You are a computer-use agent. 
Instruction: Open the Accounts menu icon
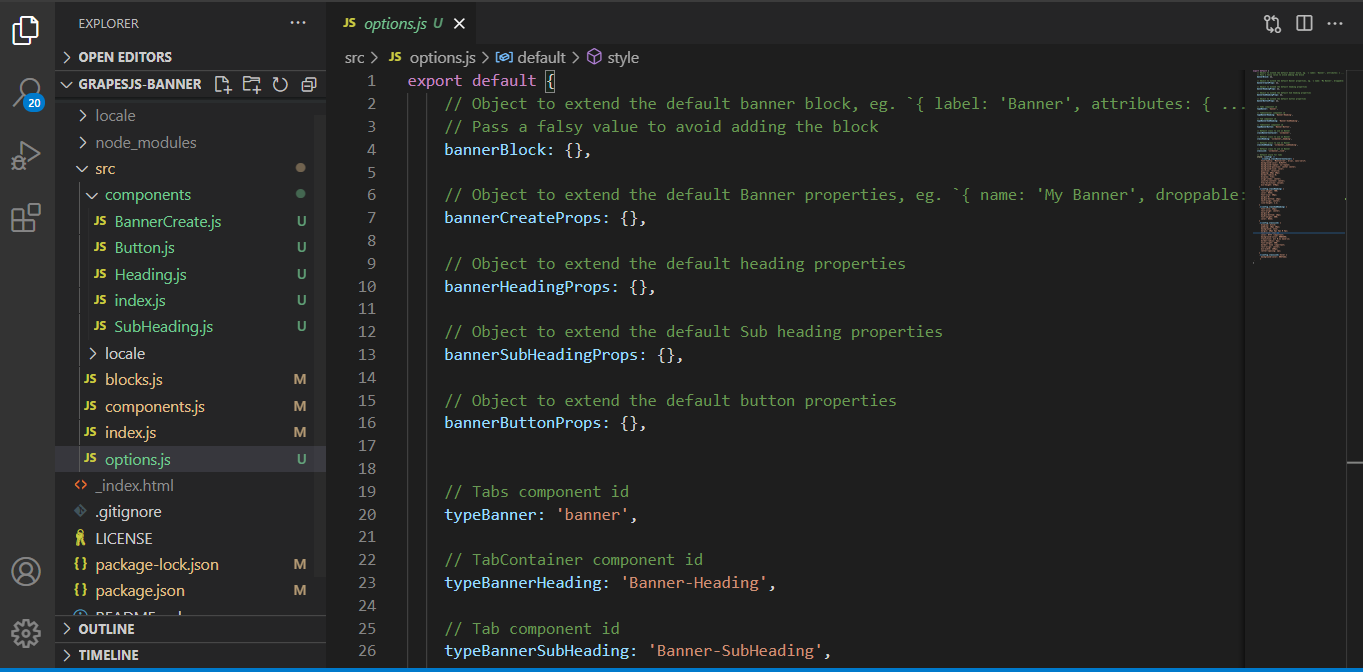coord(26,572)
